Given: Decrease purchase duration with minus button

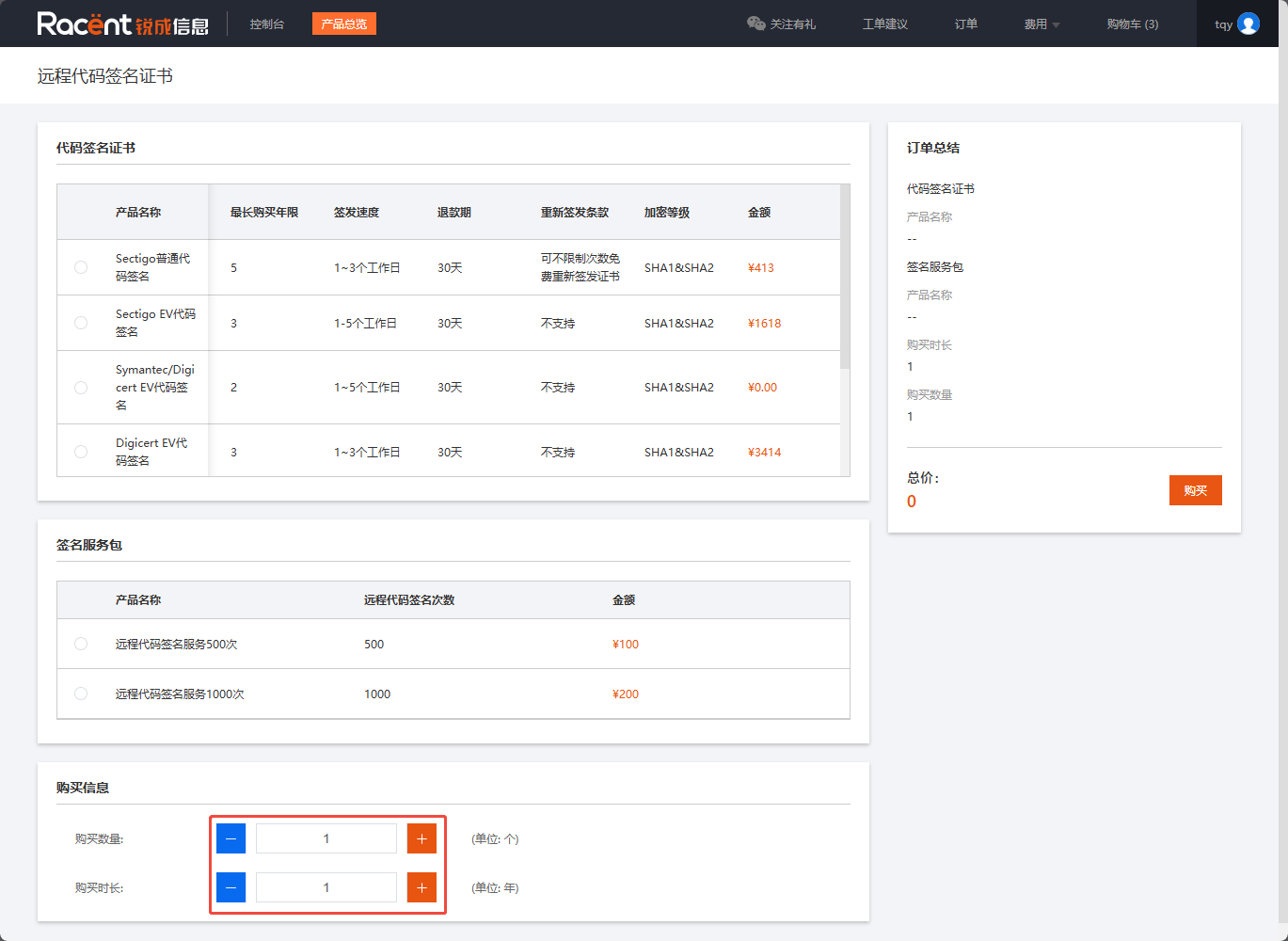Looking at the screenshot, I should pos(231,887).
